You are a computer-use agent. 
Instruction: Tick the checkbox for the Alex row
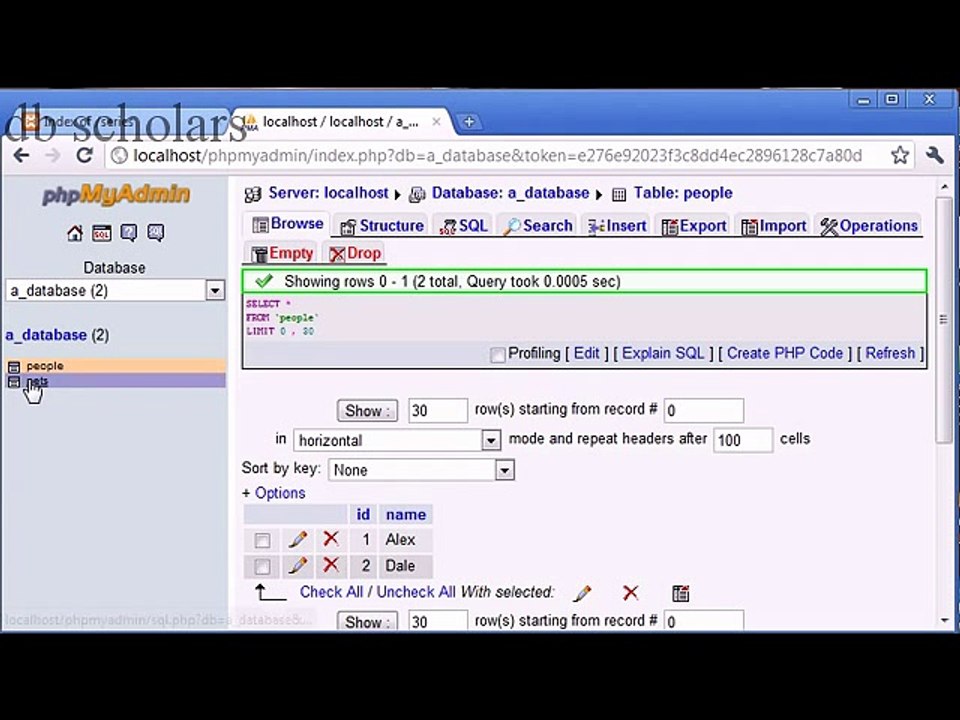262,541
